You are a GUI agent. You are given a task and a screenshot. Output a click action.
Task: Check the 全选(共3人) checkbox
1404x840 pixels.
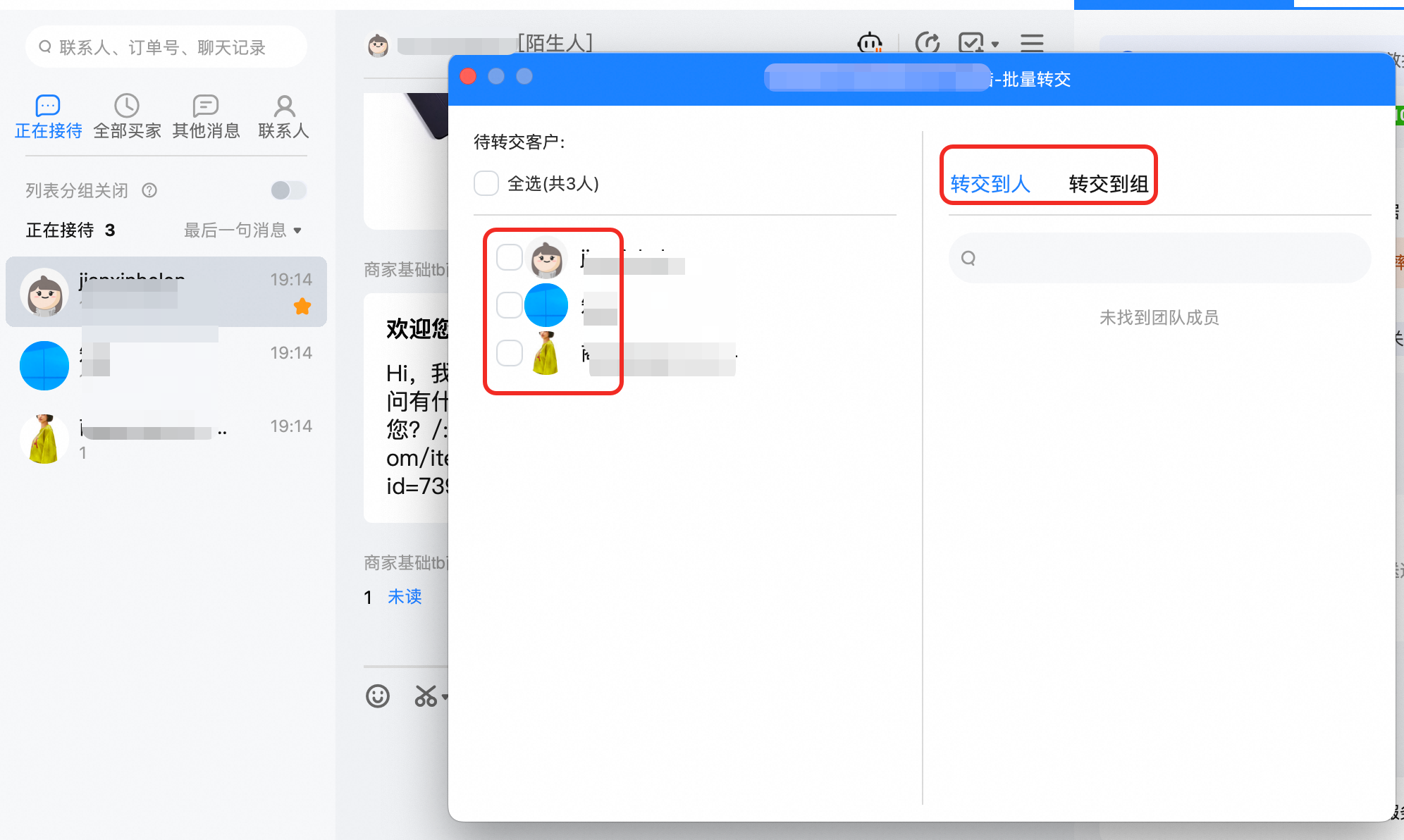[x=486, y=183]
